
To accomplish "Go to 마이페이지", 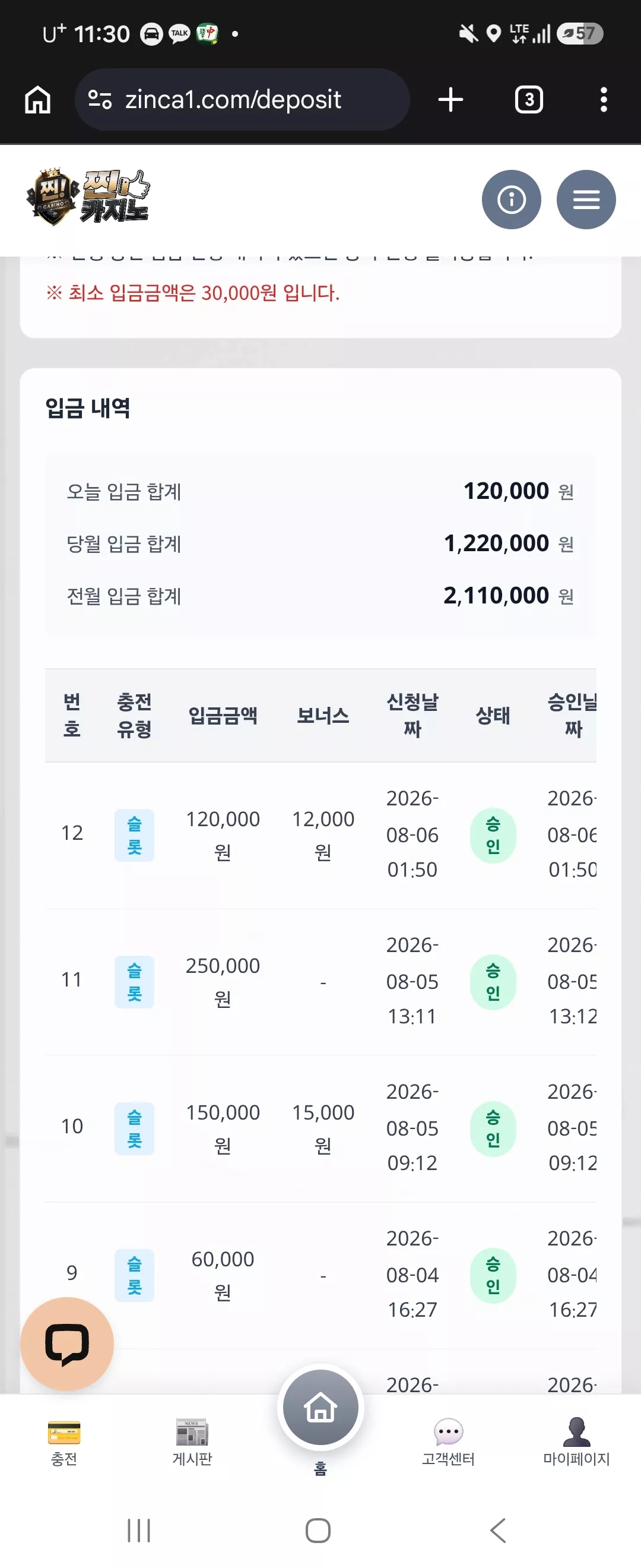I will coord(576,1443).
